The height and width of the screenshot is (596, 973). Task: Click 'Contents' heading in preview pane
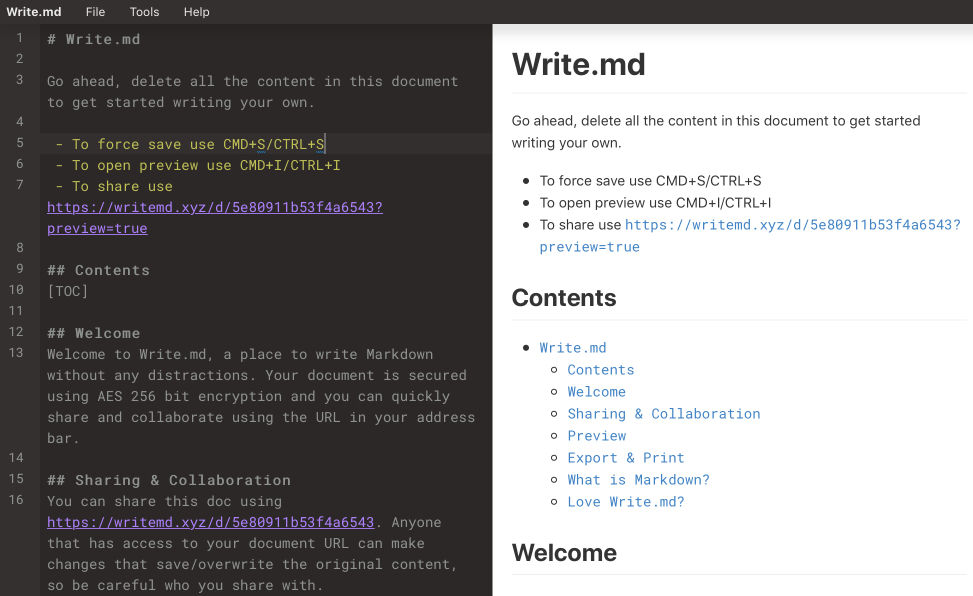(x=563, y=298)
